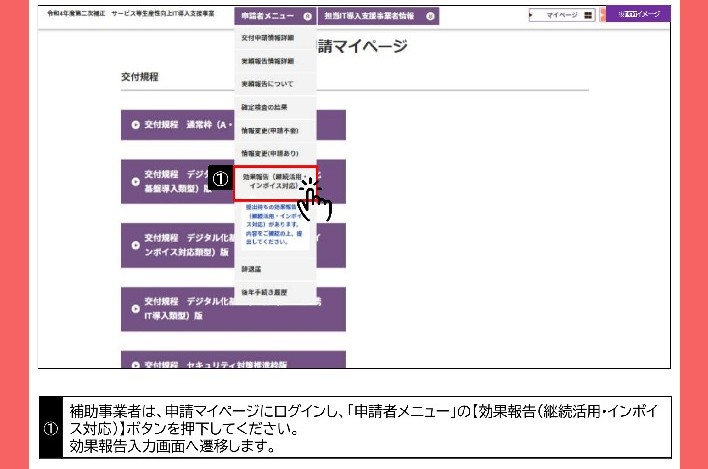This screenshot has height=469, width=708.
Task: Select 情報変更(申請あり) menu item
Action: (x=269, y=153)
